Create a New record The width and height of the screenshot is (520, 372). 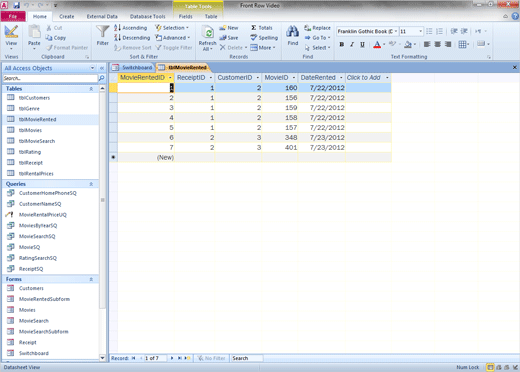click(229, 28)
